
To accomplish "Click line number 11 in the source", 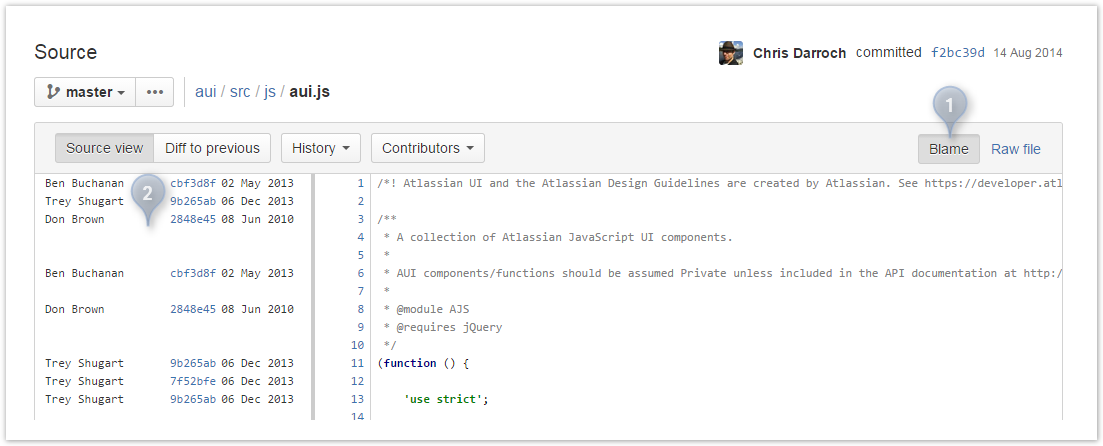I will pyautogui.click(x=358, y=363).
